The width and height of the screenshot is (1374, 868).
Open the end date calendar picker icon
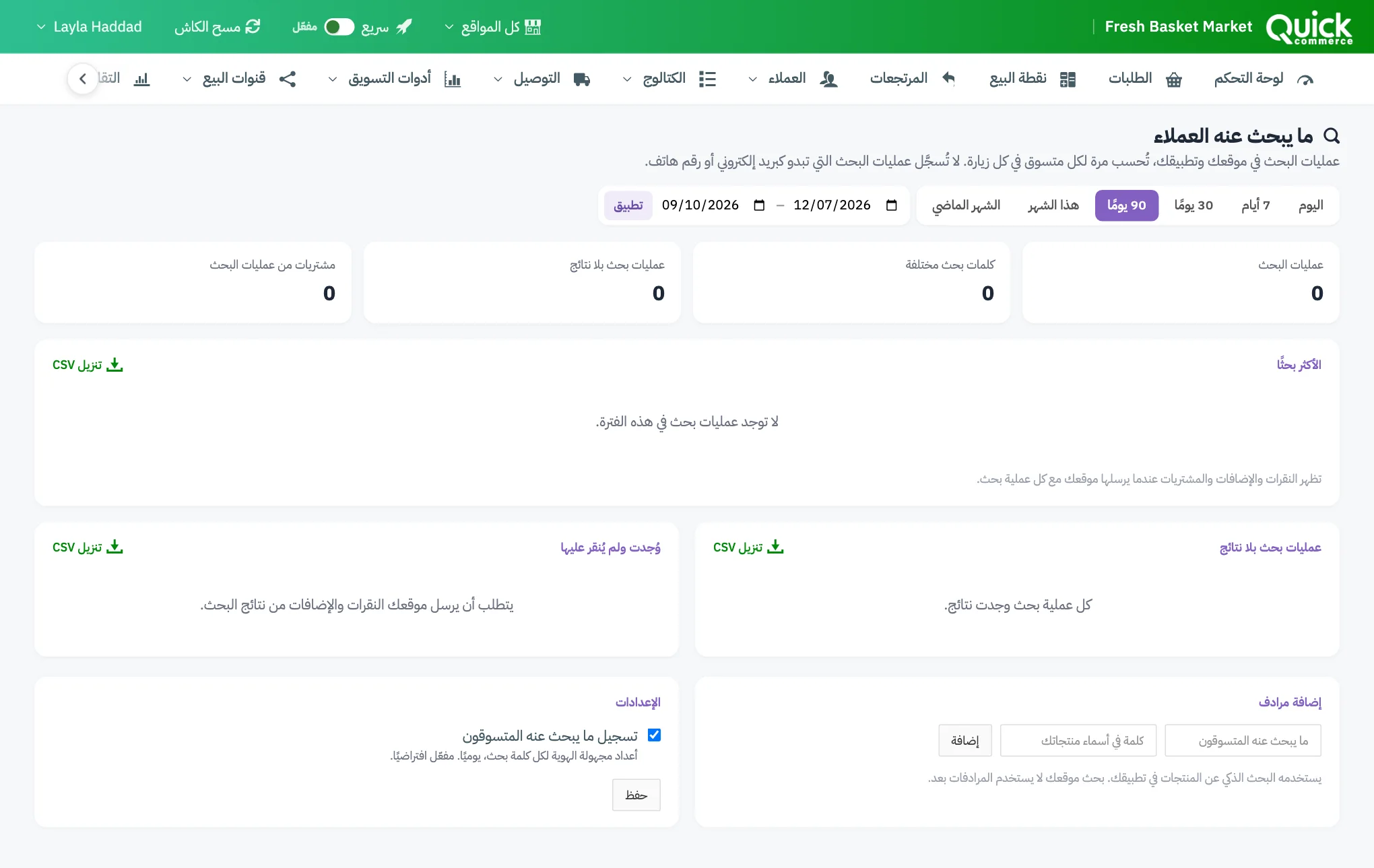click(x=759, y=205)
